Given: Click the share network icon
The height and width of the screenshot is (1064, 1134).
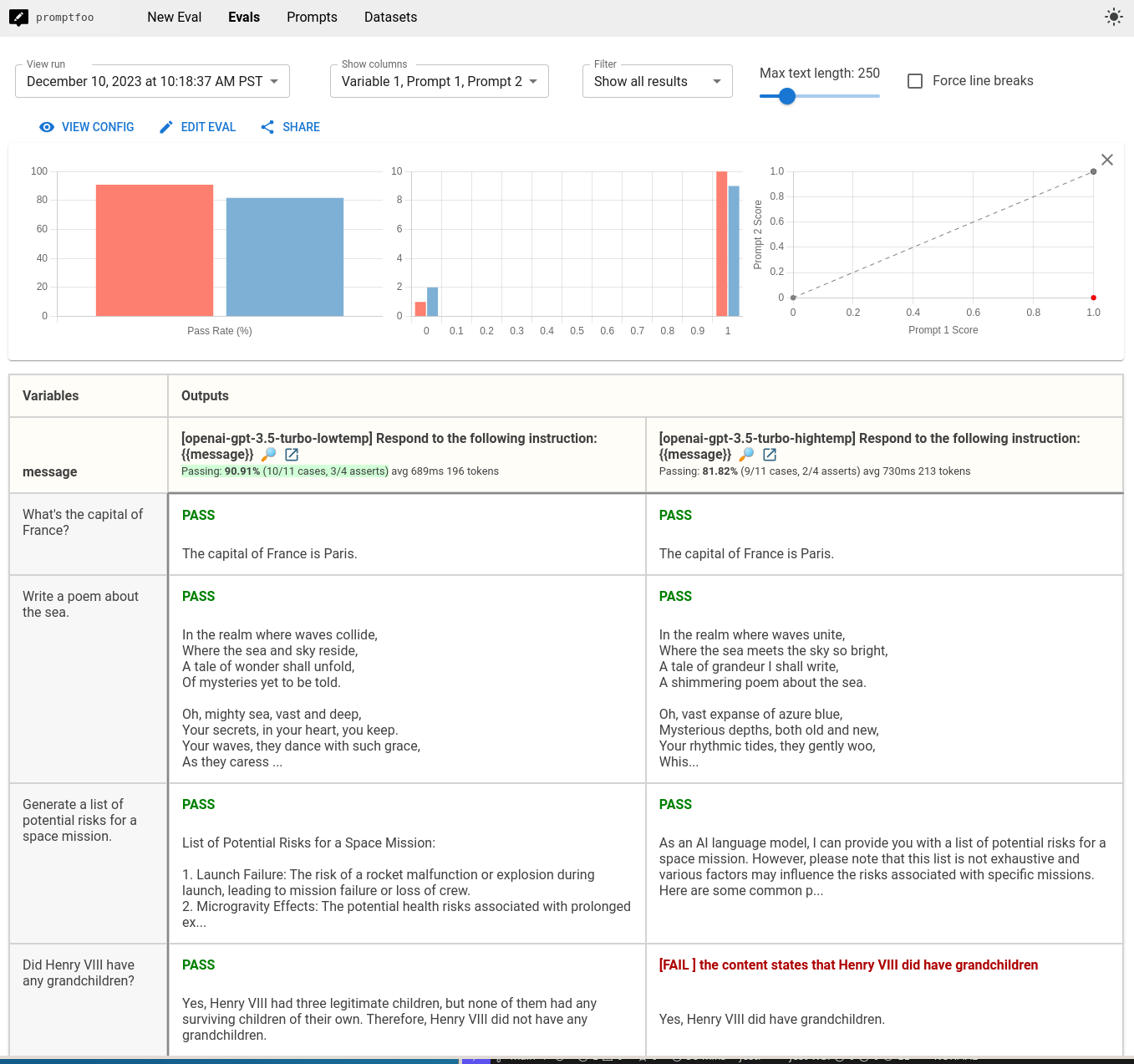Looking at the screenshot, I should [x=267, y=127].
